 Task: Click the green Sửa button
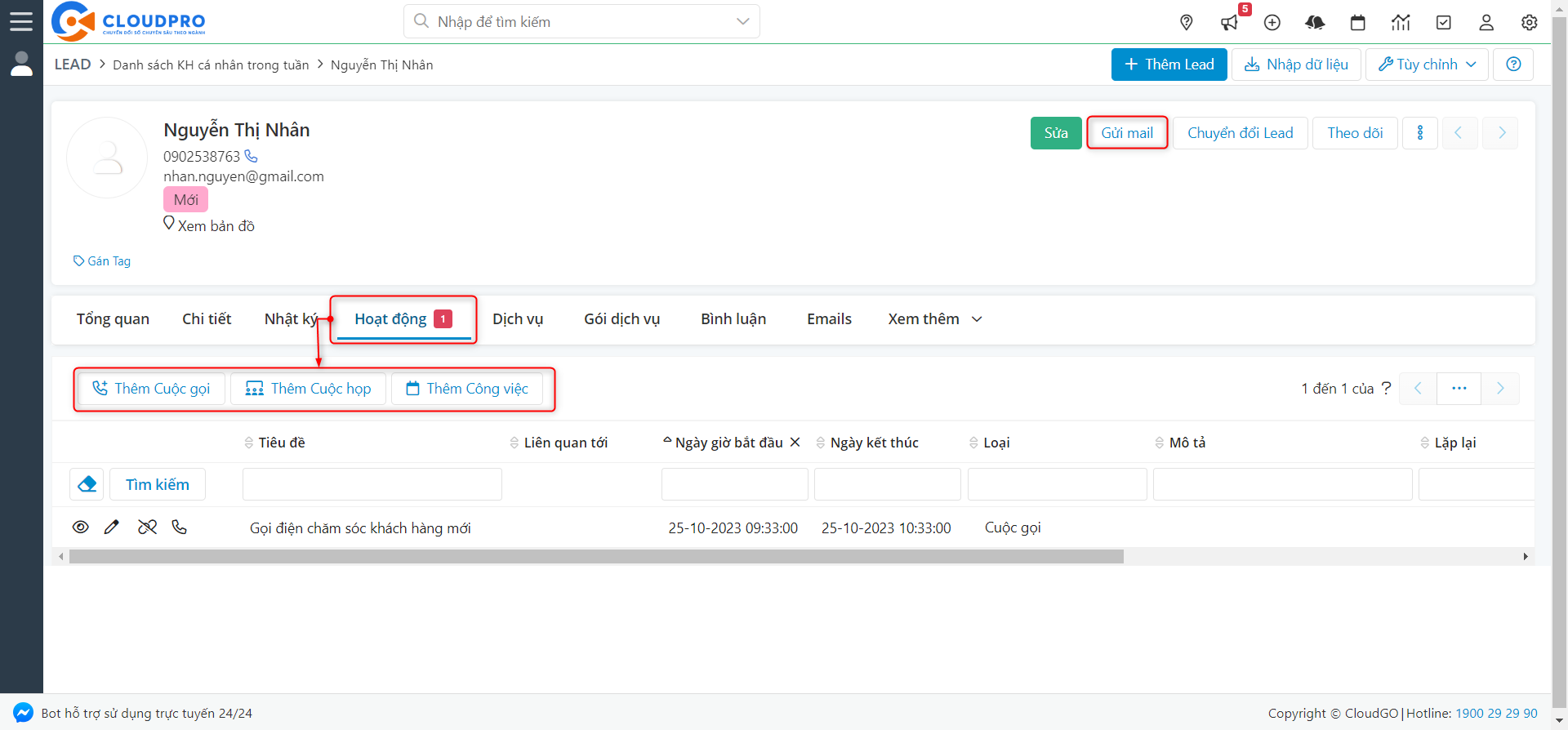(1056, 133)
